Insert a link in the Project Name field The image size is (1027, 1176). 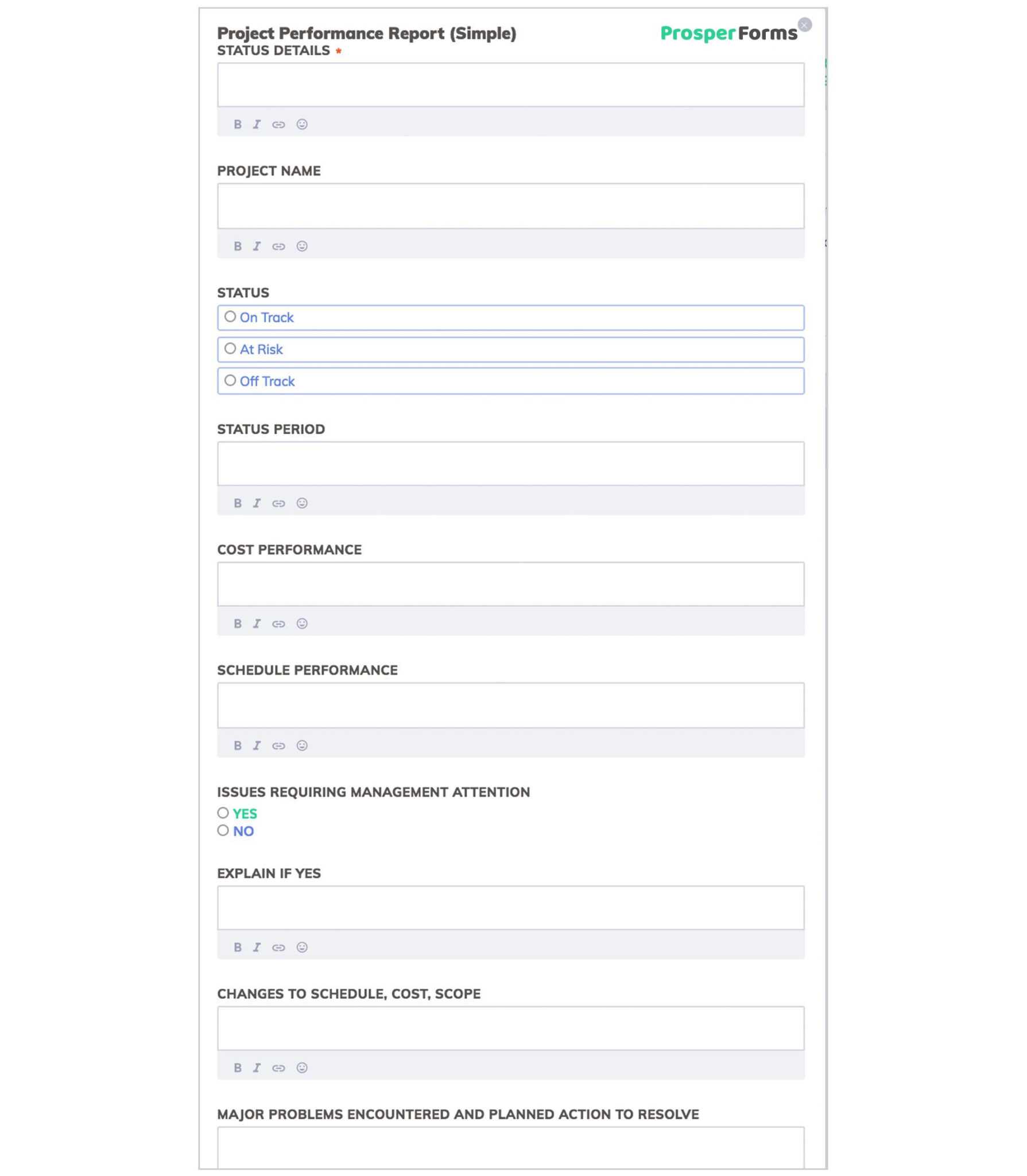point(279,246)
